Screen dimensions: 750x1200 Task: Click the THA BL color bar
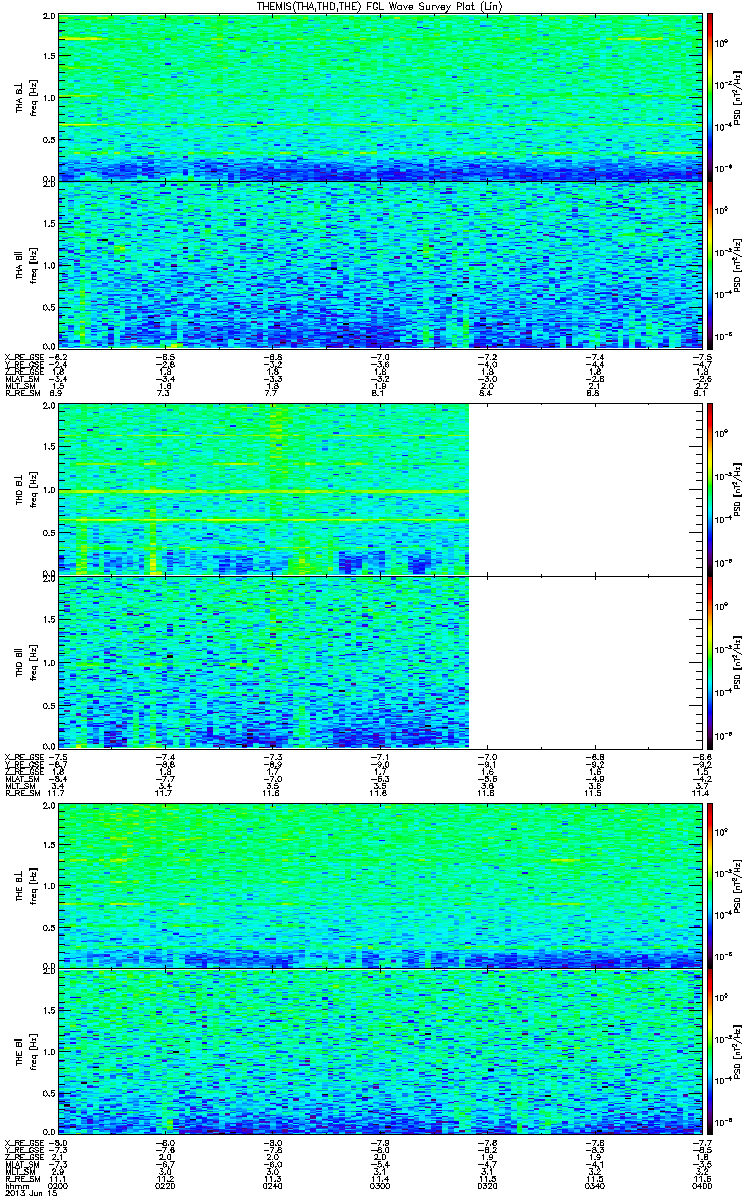[711, 97]
